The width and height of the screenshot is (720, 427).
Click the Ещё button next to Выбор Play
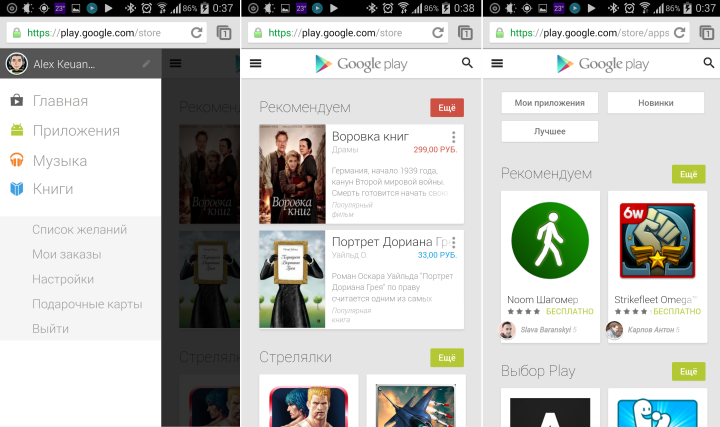click(688, 371)
